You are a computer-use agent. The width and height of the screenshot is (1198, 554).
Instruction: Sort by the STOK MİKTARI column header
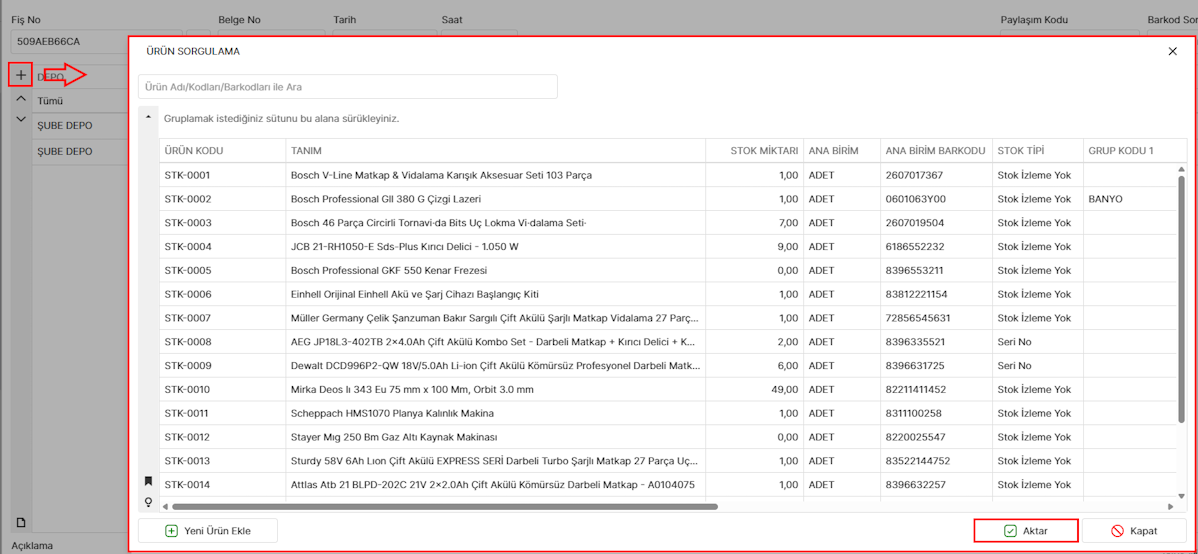pos(765,151)
